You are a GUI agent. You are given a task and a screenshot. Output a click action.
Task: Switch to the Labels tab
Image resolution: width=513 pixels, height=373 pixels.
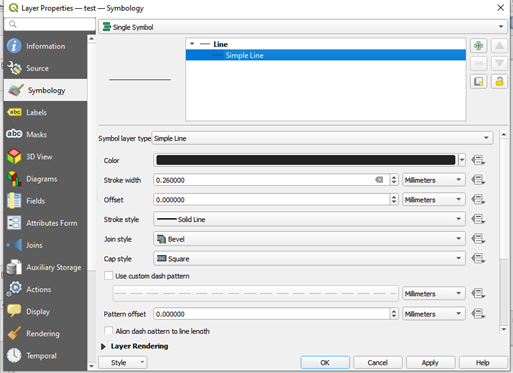pyautogui.click(x=46, y=112)
